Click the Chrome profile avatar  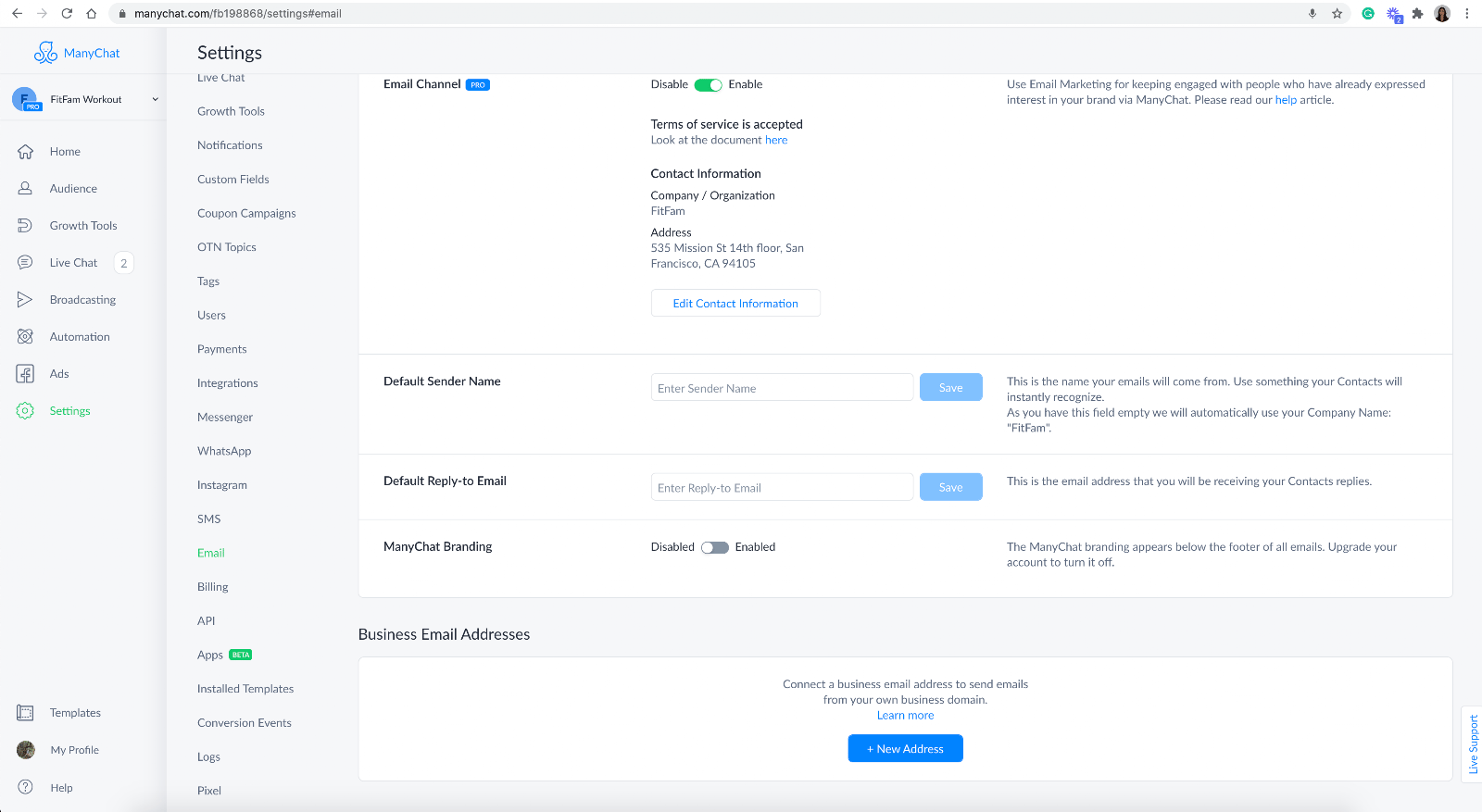pyautogui.click(x=1442, y=14)
